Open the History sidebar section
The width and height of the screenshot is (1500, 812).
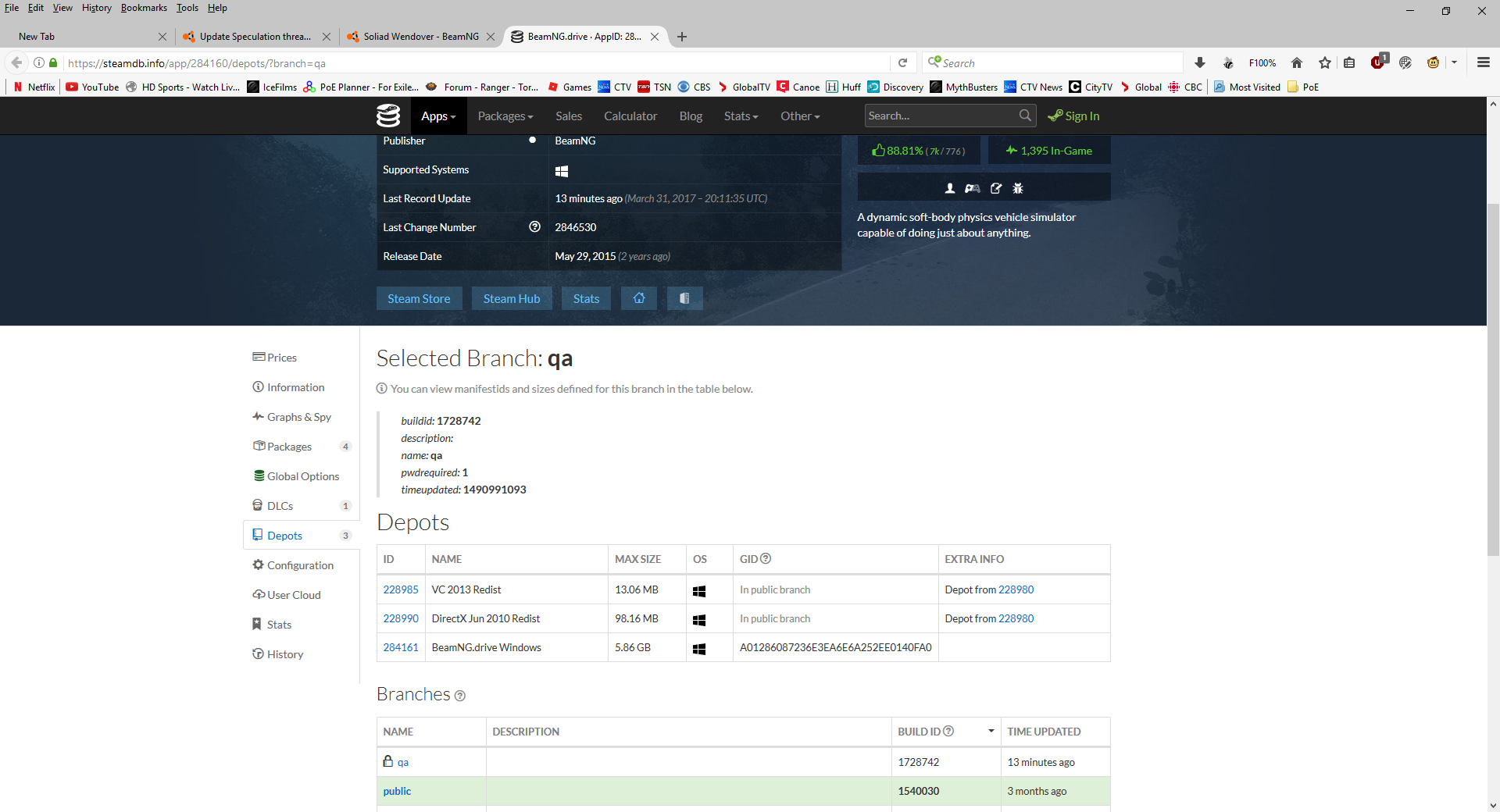point(302,654)
